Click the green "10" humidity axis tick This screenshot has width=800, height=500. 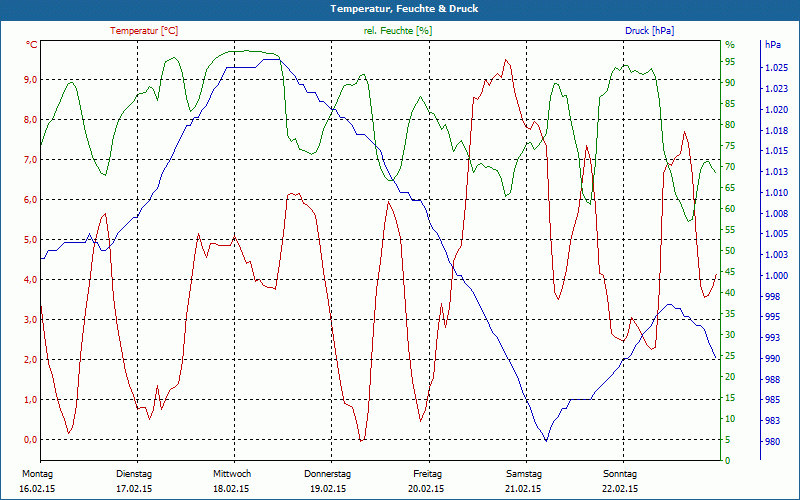pyautogui.click(x=731, y=419)
